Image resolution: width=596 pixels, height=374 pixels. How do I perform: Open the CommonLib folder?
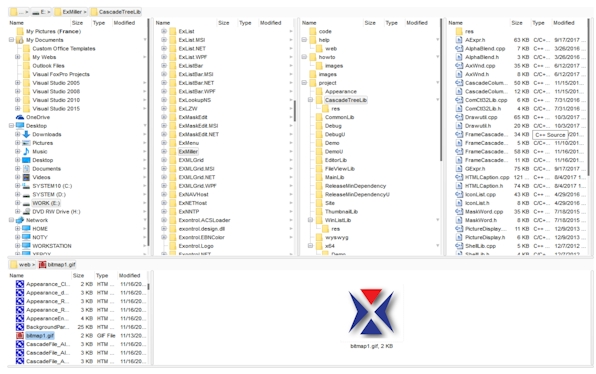point(339,117)
